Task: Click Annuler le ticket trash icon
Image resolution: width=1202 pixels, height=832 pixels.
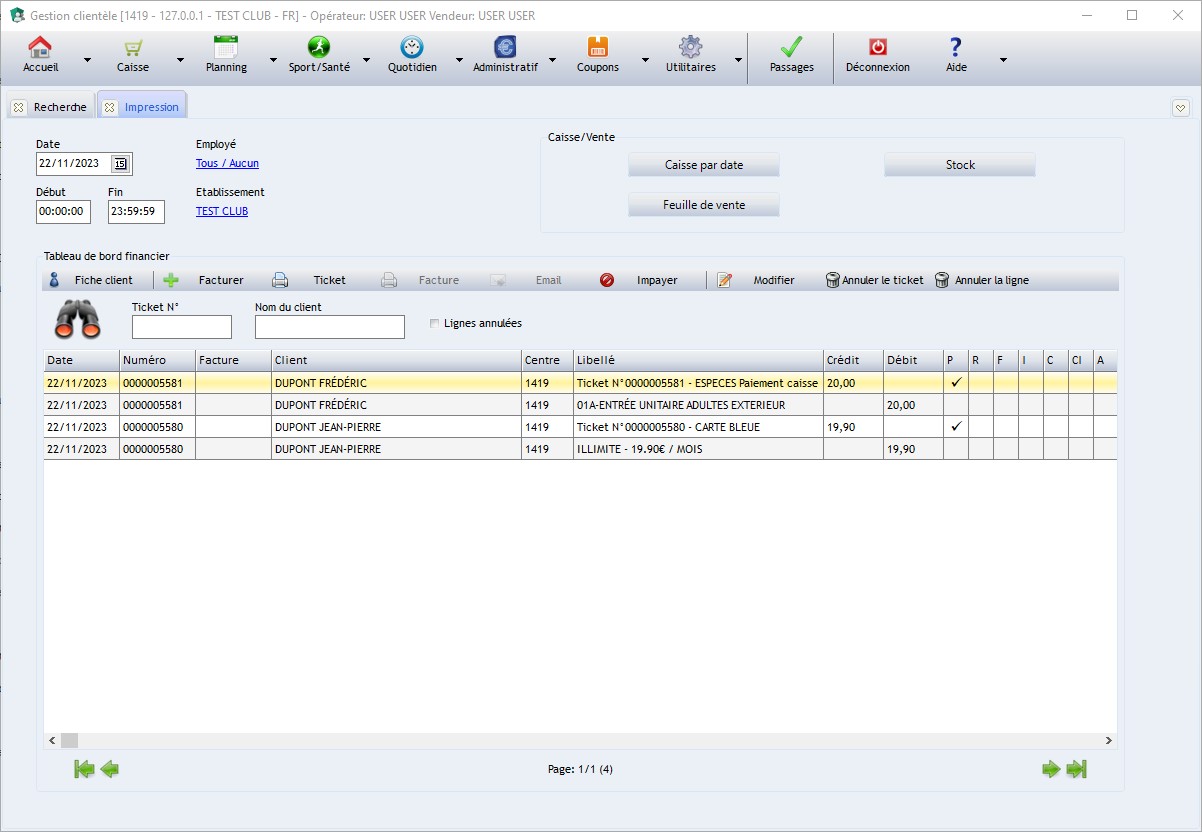Action: click(832, 281)
